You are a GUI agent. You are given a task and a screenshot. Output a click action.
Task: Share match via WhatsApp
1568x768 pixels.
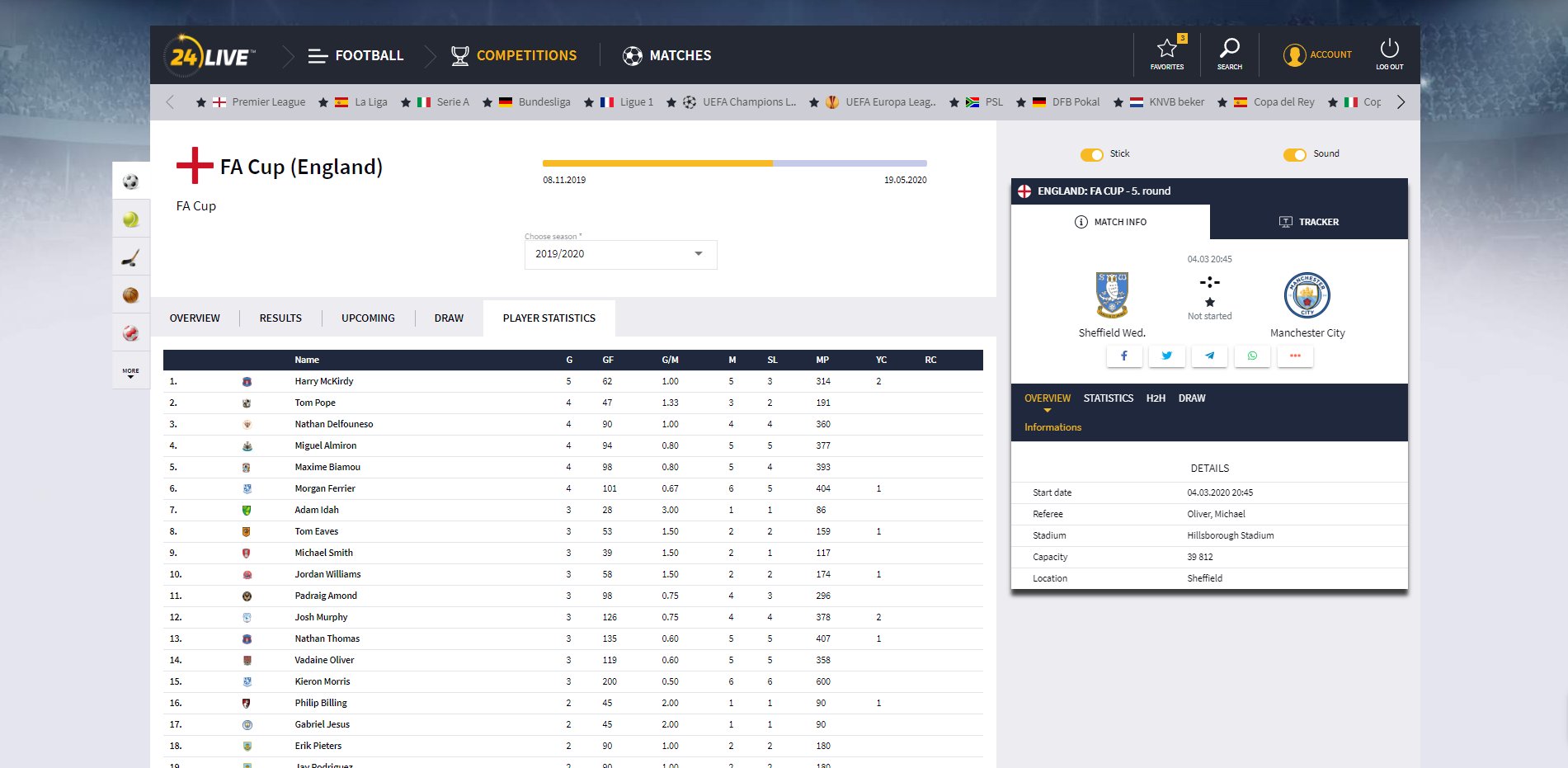pos(1252,356)
